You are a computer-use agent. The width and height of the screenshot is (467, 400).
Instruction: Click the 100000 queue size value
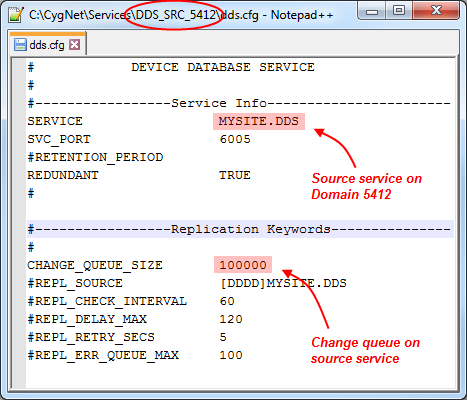coord(243,265)
